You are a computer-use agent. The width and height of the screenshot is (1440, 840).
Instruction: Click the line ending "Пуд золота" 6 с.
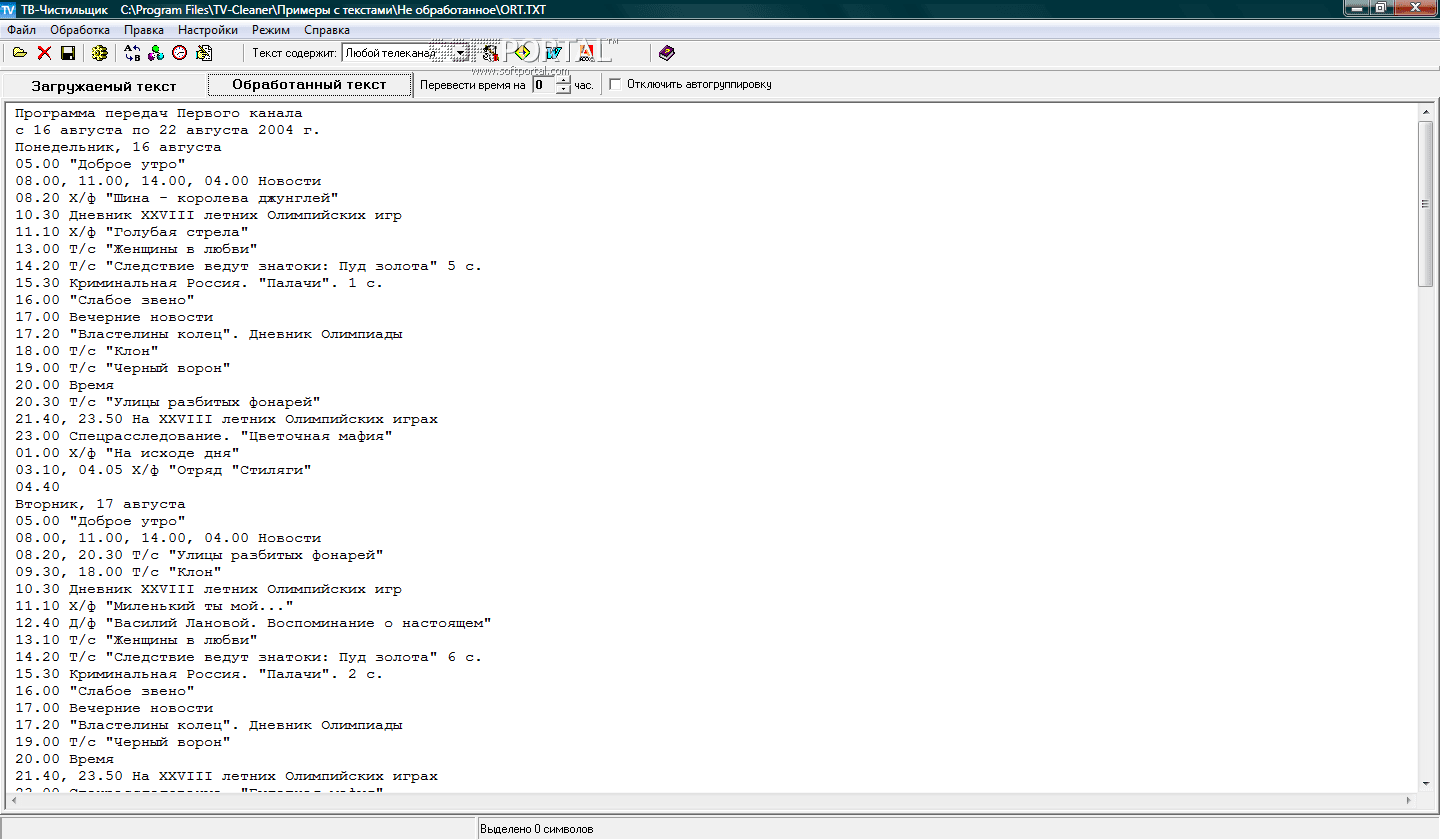[x=249, y=657]
